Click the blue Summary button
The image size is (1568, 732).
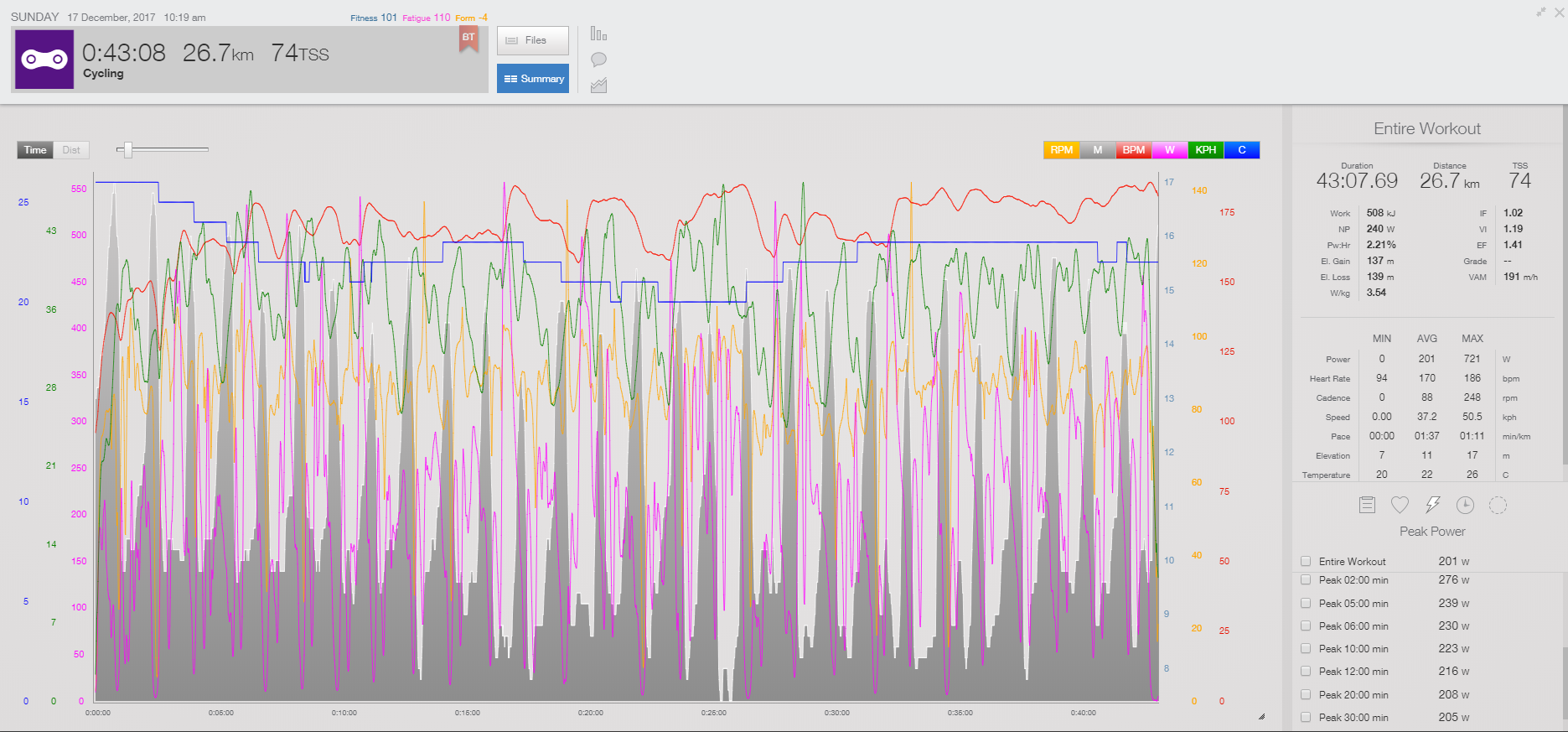(x=532, y=79)
